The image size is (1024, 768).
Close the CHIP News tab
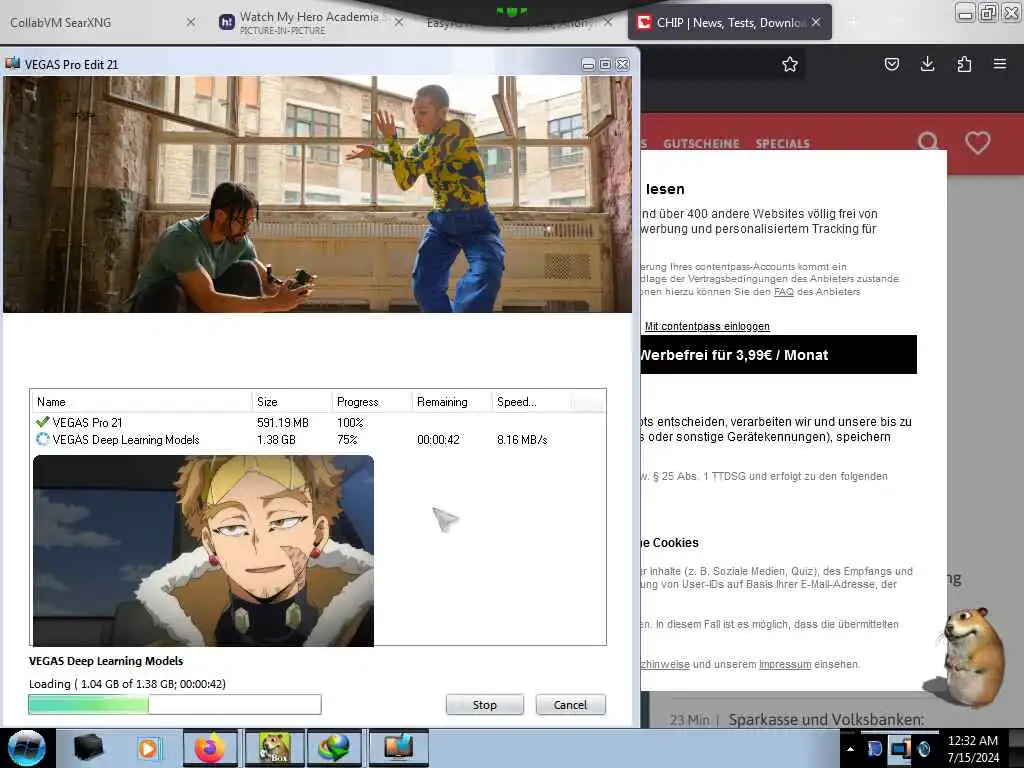[816, 22]
